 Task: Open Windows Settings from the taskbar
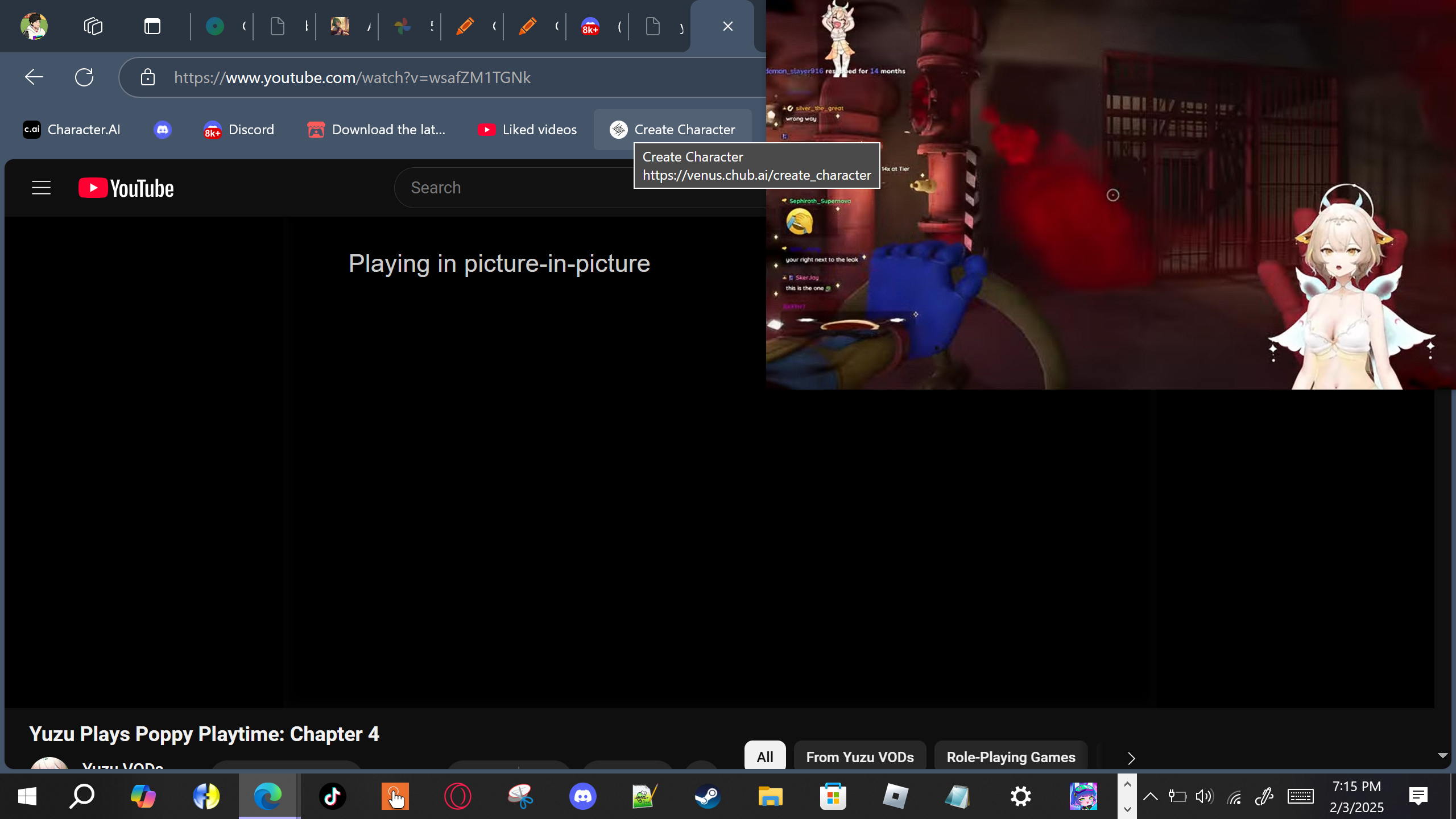(x=1020, y=796)
